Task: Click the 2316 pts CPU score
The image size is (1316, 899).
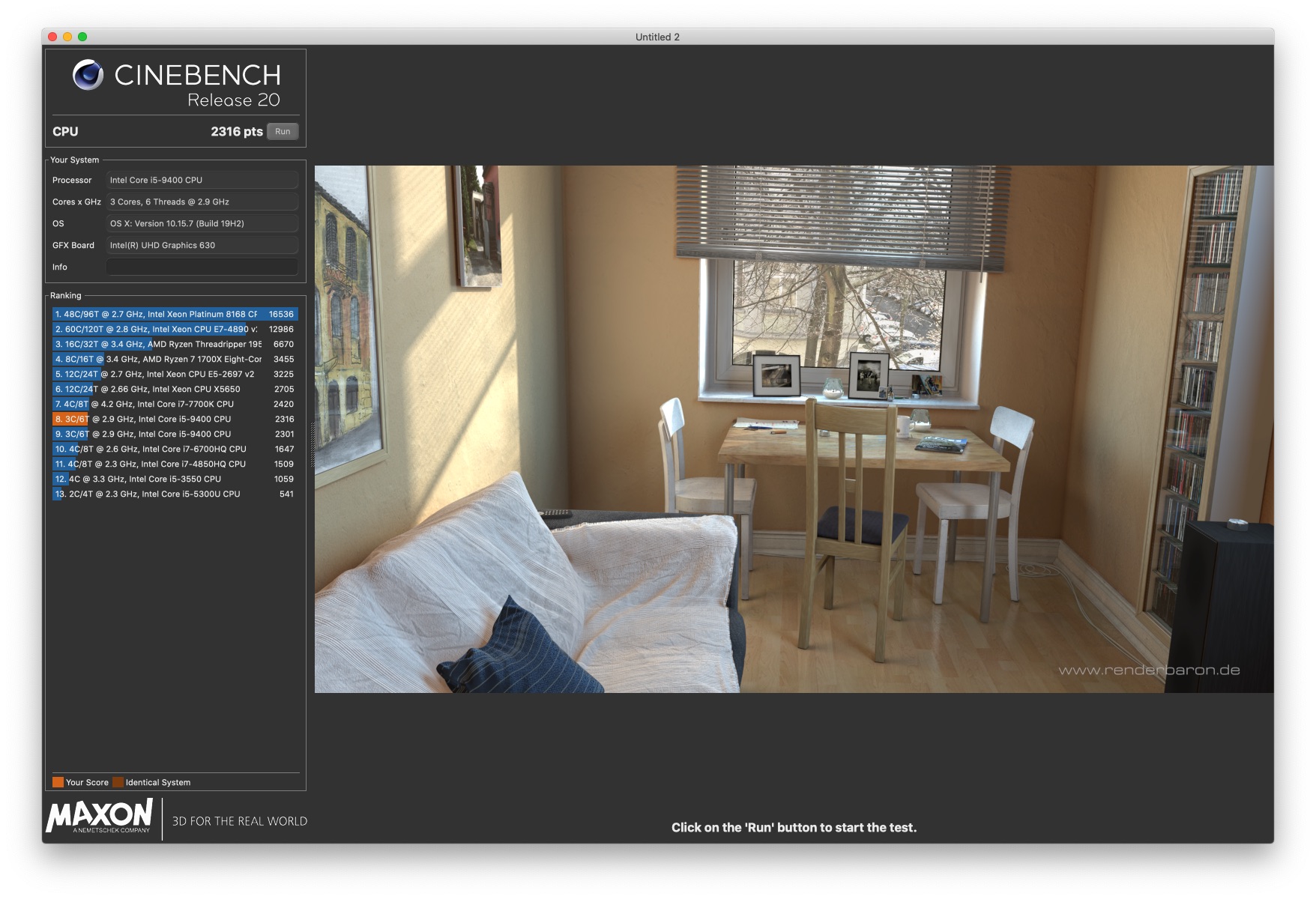Action: [237, 131]
